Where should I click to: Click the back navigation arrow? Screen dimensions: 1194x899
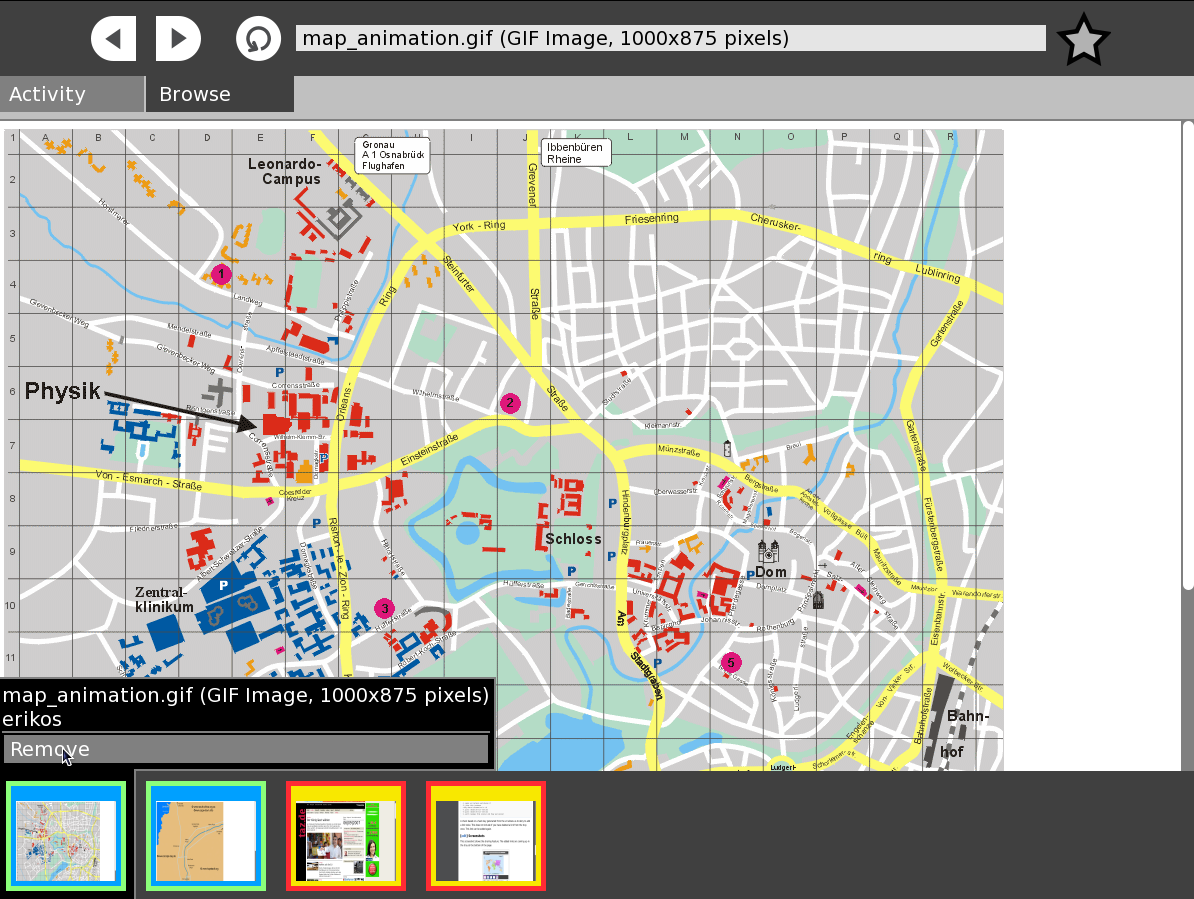[x=114, y=39]
